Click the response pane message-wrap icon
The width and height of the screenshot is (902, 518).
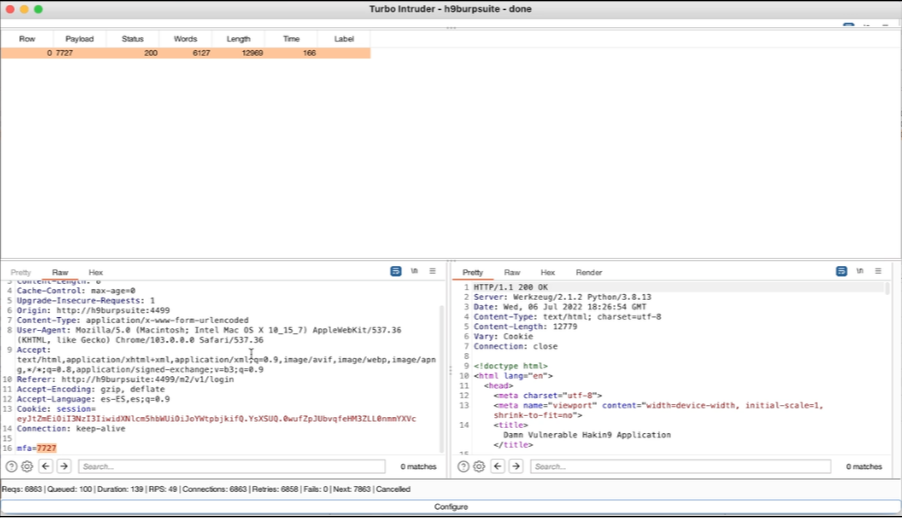tap(842, 271)
